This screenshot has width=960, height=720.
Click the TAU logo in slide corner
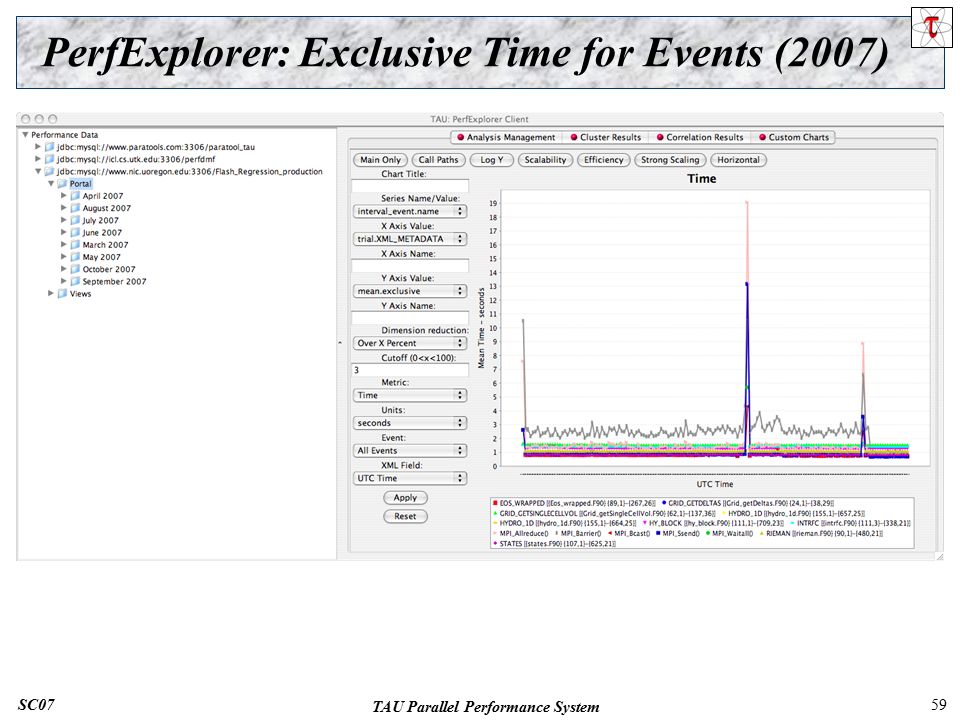click(932, 27)
